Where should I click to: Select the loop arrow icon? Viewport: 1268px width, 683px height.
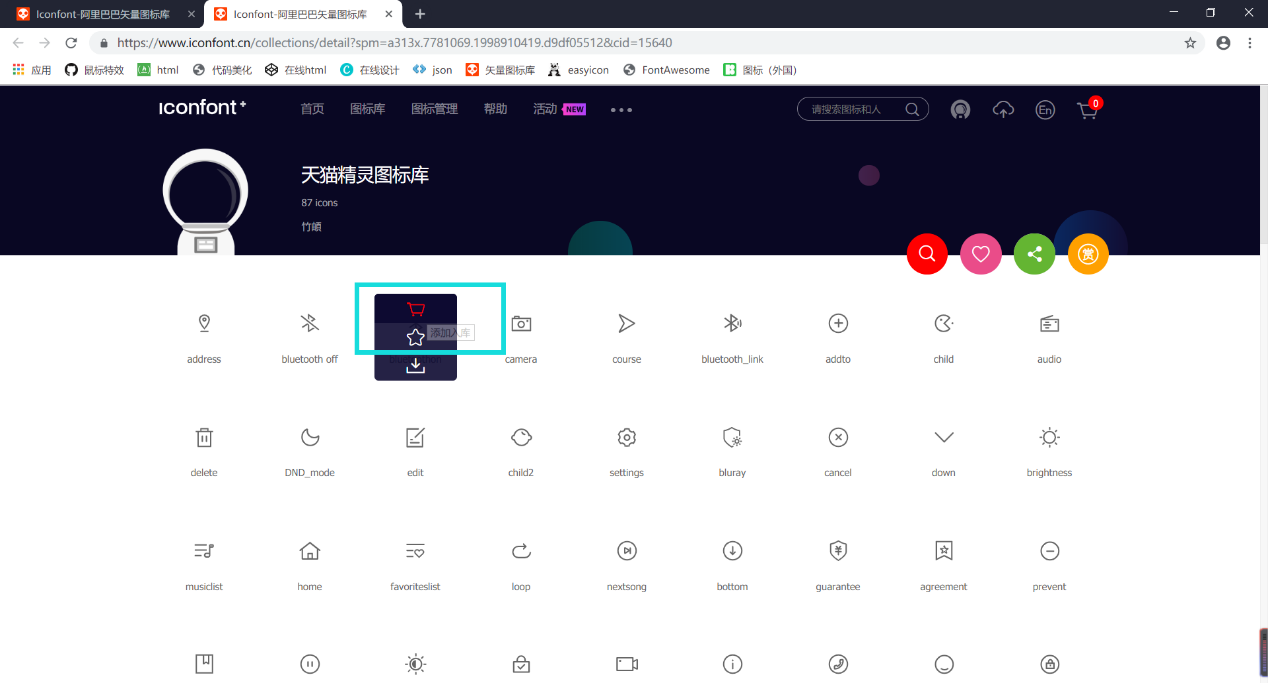pyautogui.click(x=521, y=551)
